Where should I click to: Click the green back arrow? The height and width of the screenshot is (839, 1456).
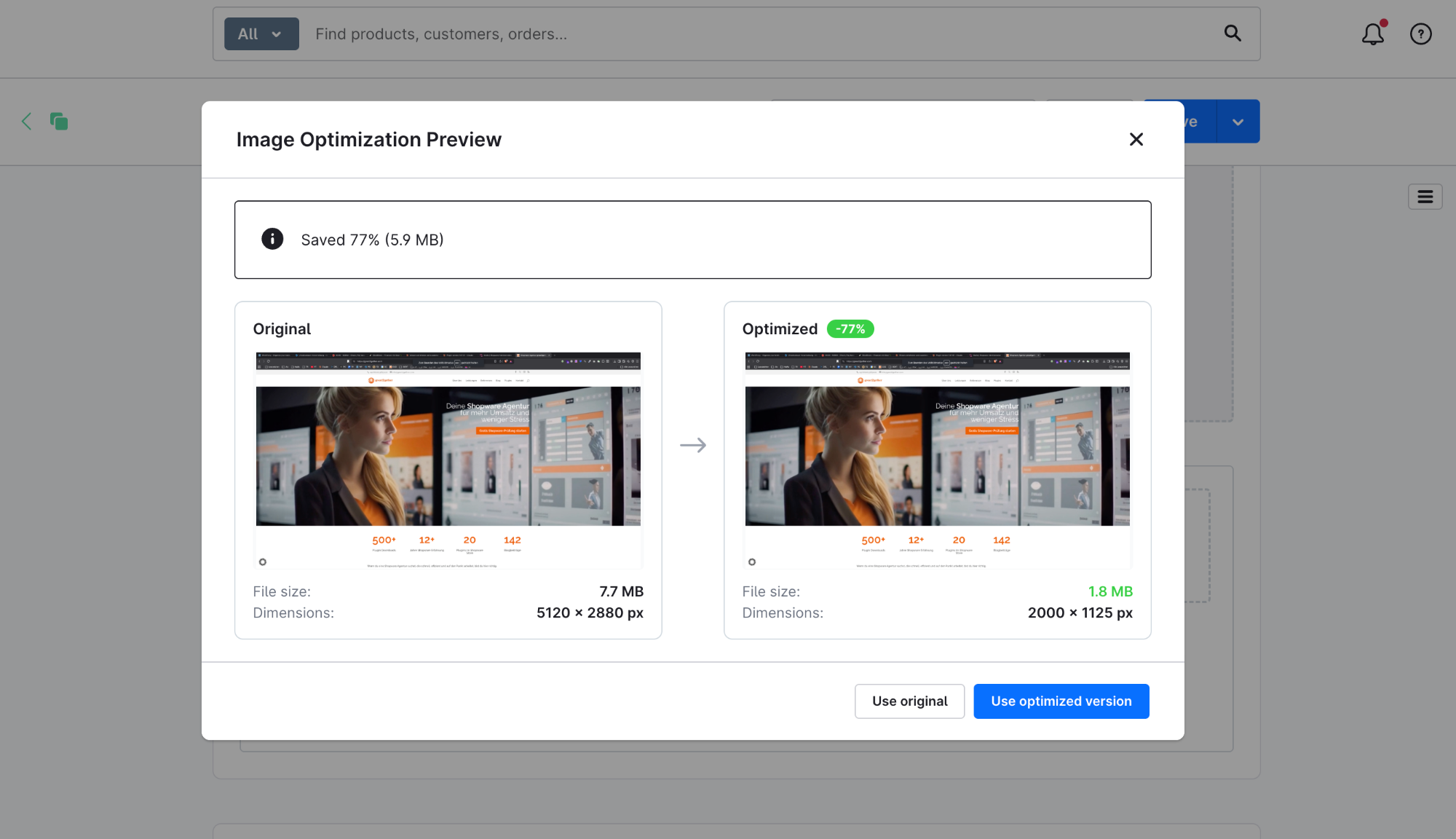click(x=26, y=121)
